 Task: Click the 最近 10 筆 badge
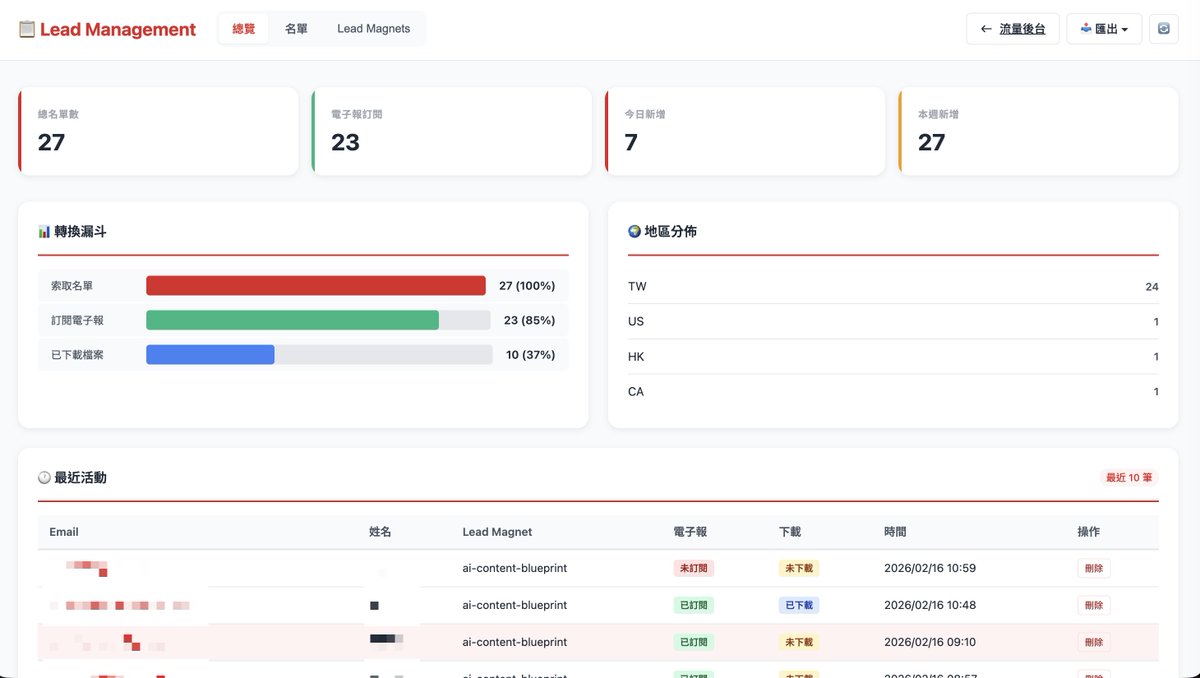tap(1129, 478)
